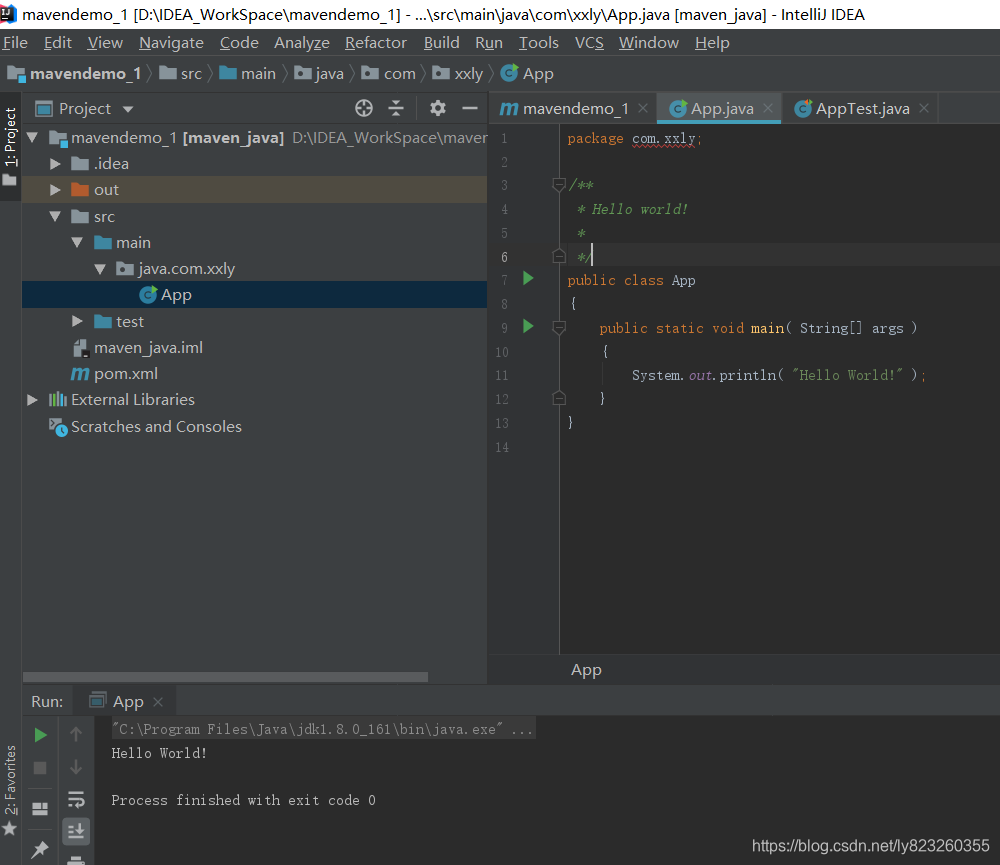Viewport: 1000px width, 865px height.
Task: Select Scratches and Consoles in the Project tree
Action: pos(254,427)
